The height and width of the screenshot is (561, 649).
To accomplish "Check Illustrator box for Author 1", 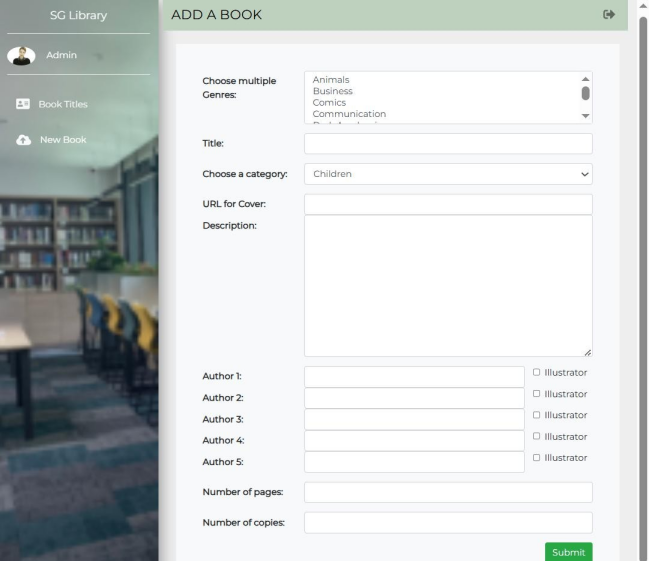I will click(537, 373).
